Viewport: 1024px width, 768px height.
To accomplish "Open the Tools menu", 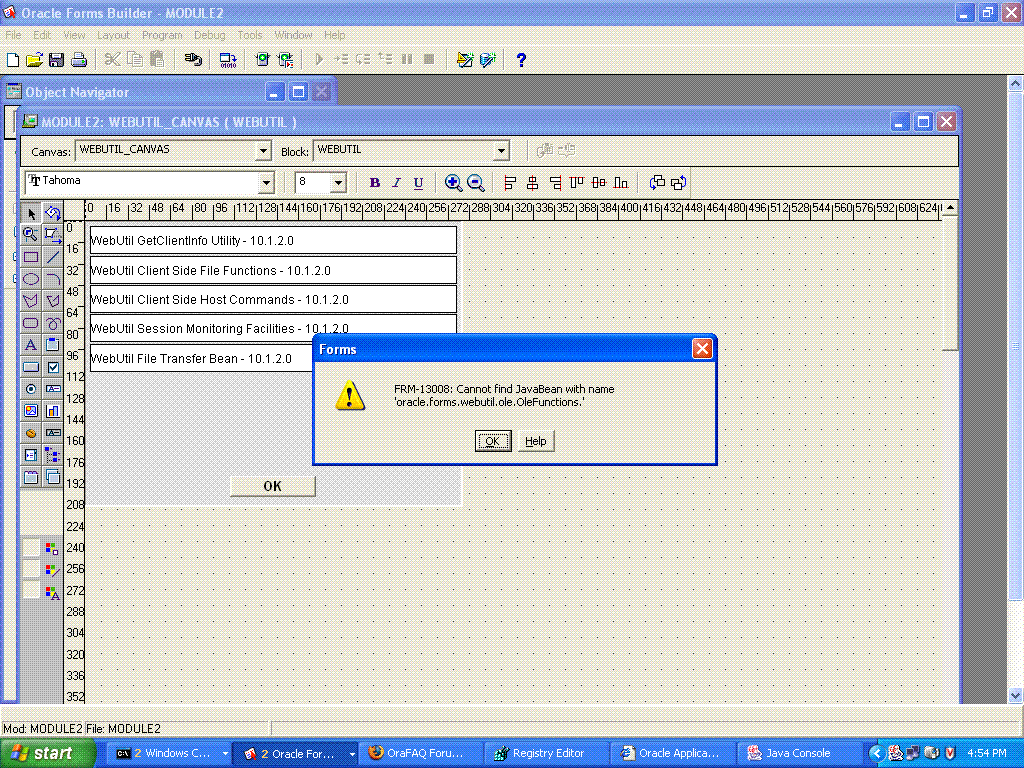I will click(x=249, y=35).
